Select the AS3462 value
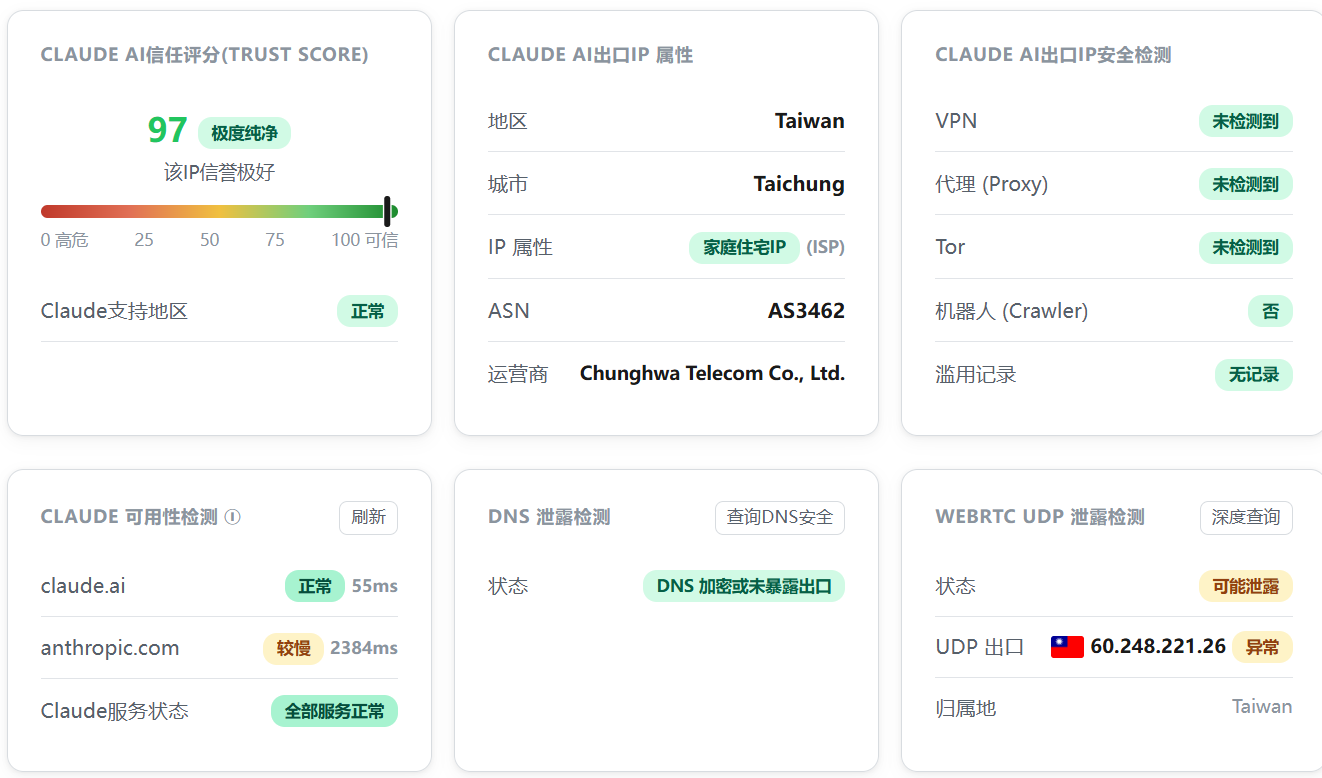 pos(806,311)
